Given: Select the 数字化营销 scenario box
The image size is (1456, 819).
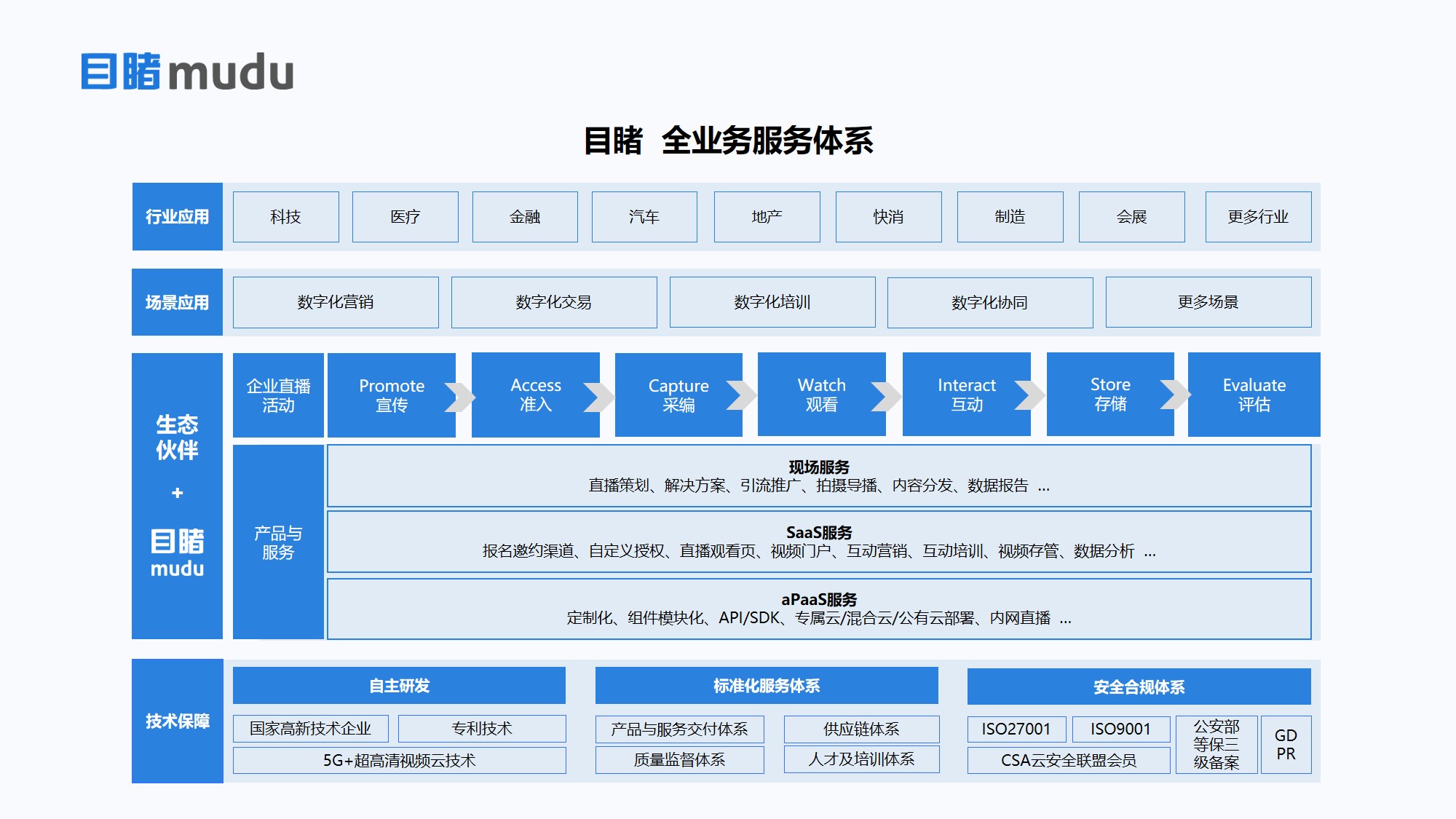Looking at the screenshot, I should tap(336, 302).
